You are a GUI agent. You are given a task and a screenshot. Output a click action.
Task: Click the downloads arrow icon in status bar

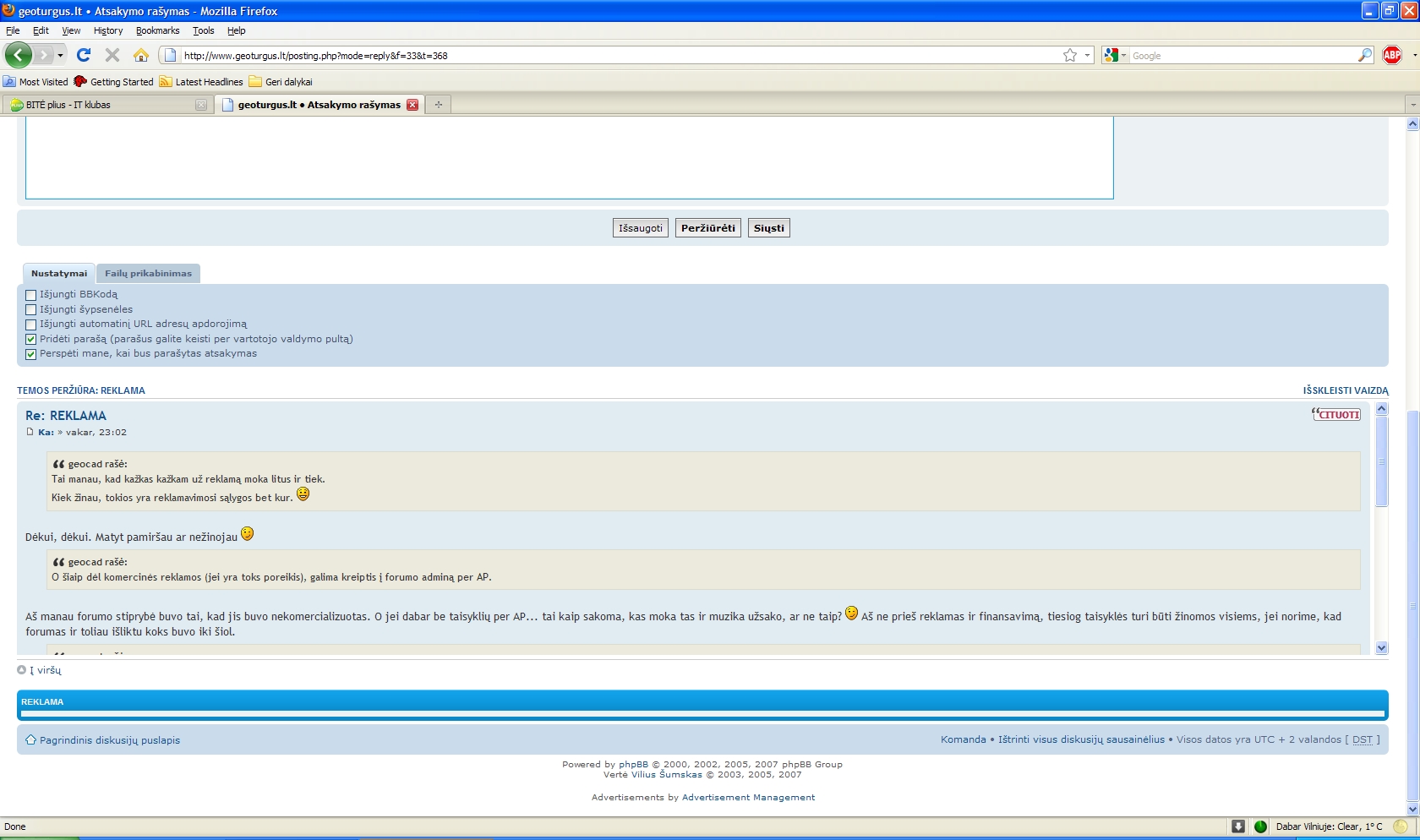1238,826
